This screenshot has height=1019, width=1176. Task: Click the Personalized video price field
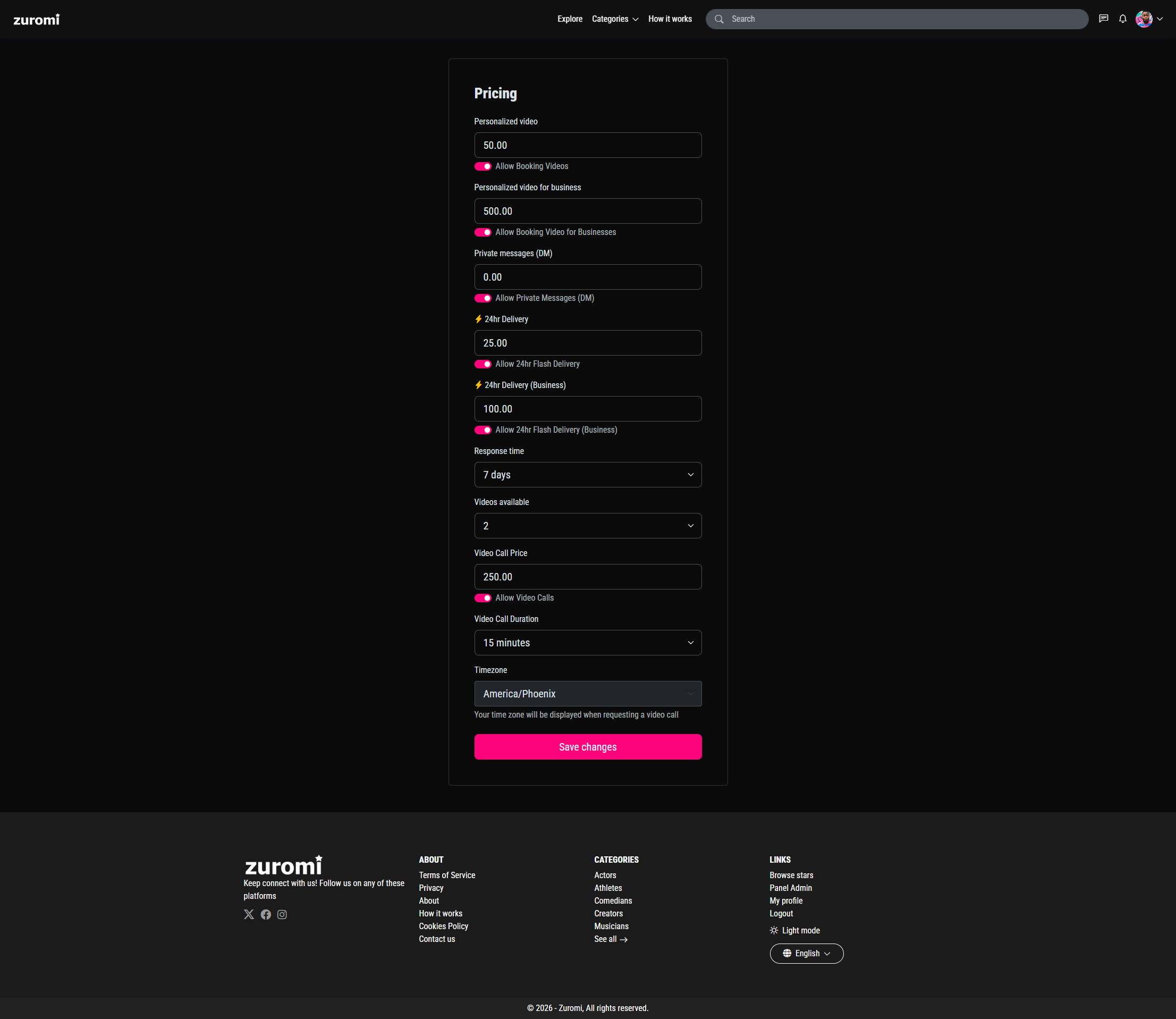tap(588, 145)
